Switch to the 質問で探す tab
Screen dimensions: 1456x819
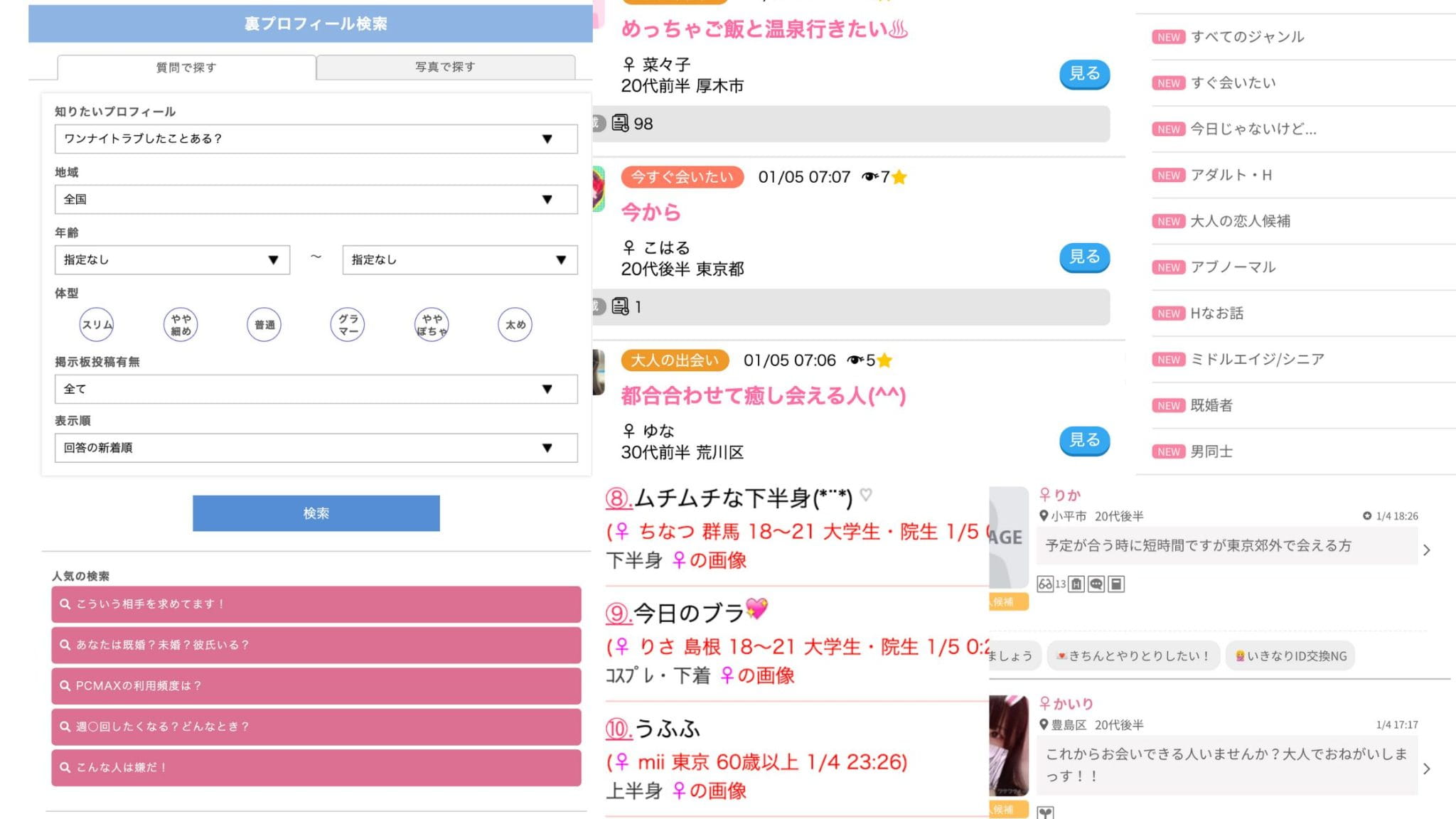point(186,68)
